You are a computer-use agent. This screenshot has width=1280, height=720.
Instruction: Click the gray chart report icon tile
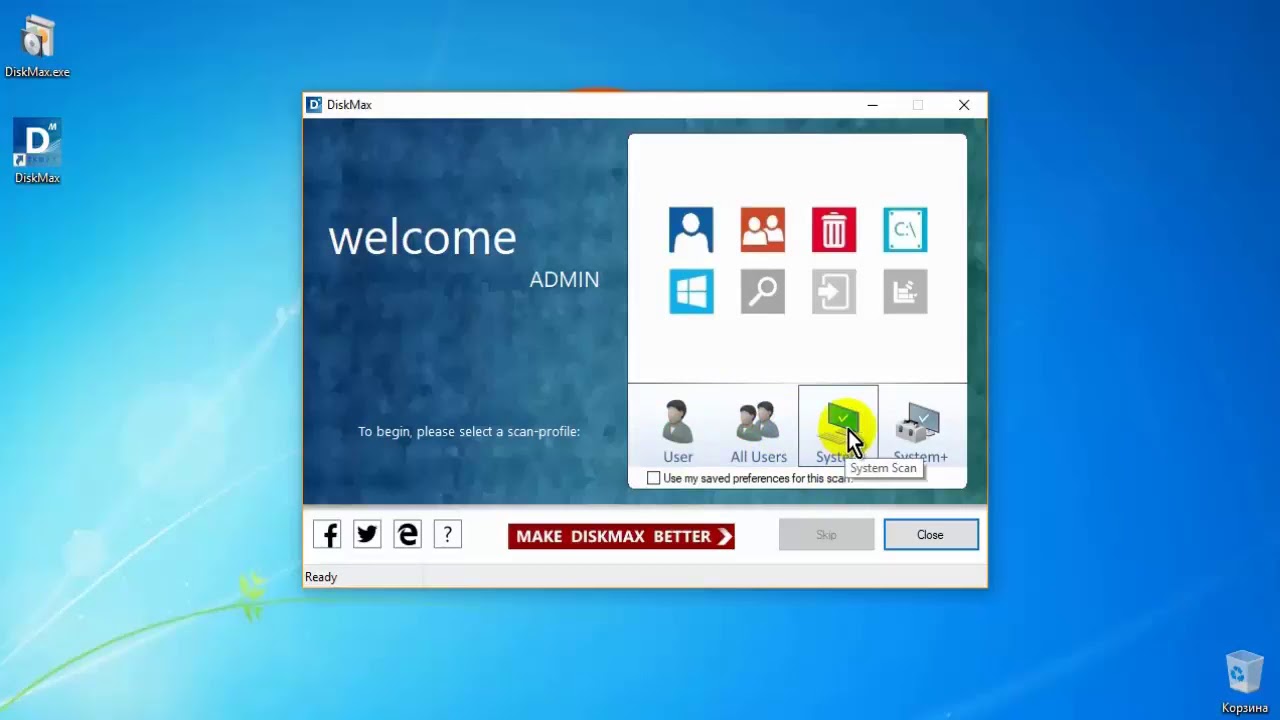pyautogui.click(x=905, y=291)
